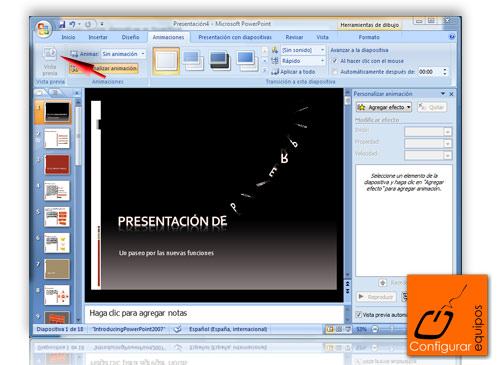Open the Slides tab icon in the left pane
The height and width of the screenshot is (365, 500).
[x=40, y=93]
